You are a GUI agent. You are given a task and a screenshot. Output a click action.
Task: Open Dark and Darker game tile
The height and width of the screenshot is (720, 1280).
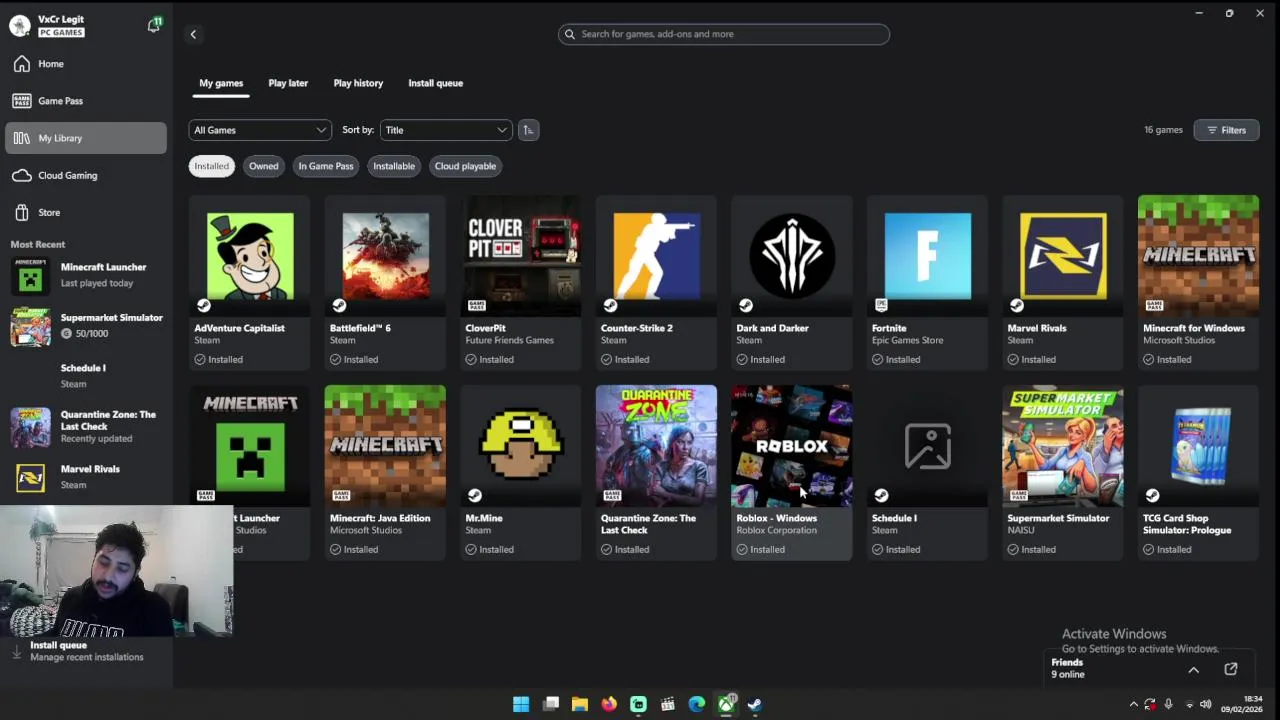click(x=792, y=282)
